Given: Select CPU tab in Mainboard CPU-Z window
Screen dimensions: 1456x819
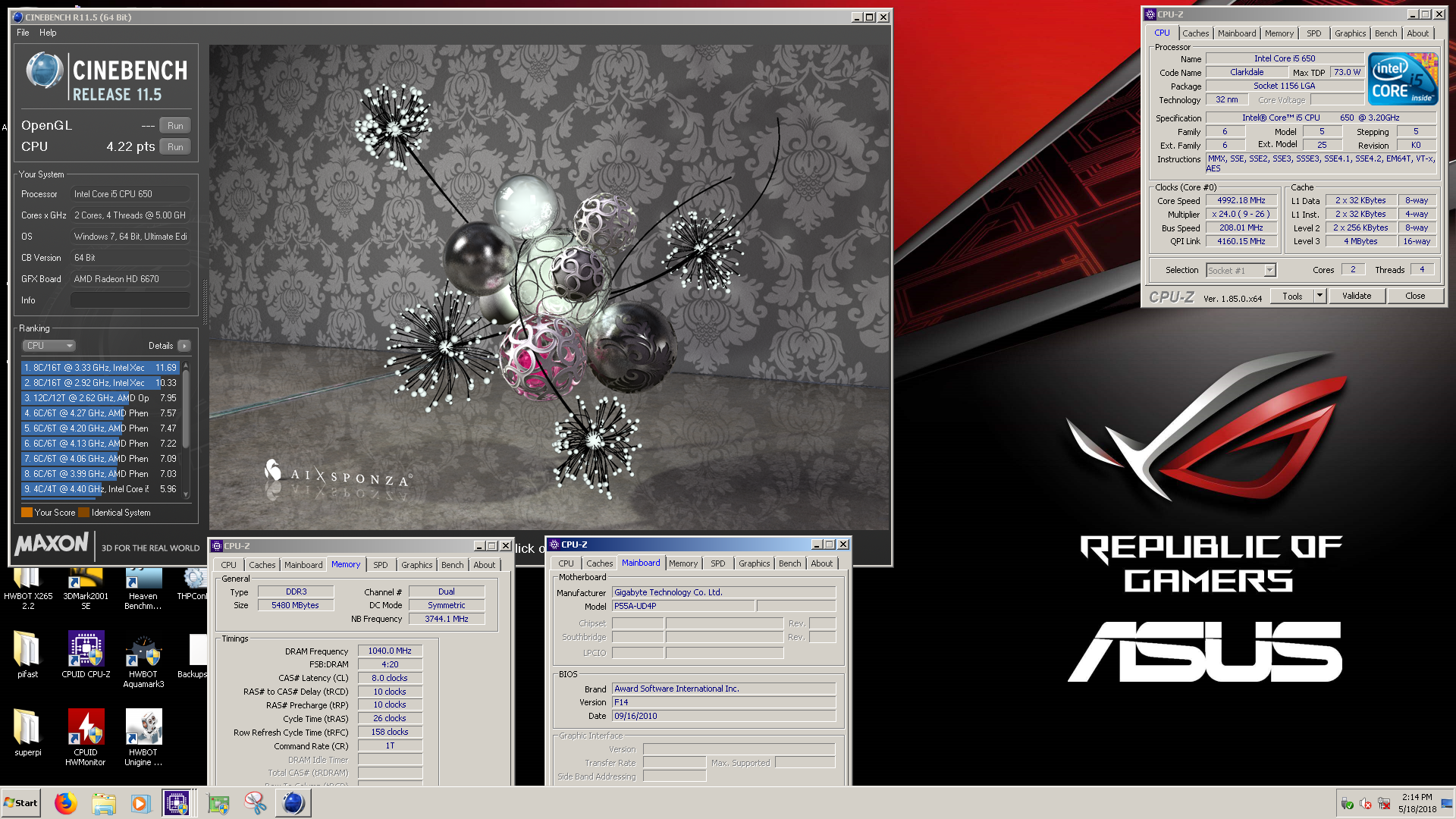Looking at the screenshot, I should (x=566, y=563).
